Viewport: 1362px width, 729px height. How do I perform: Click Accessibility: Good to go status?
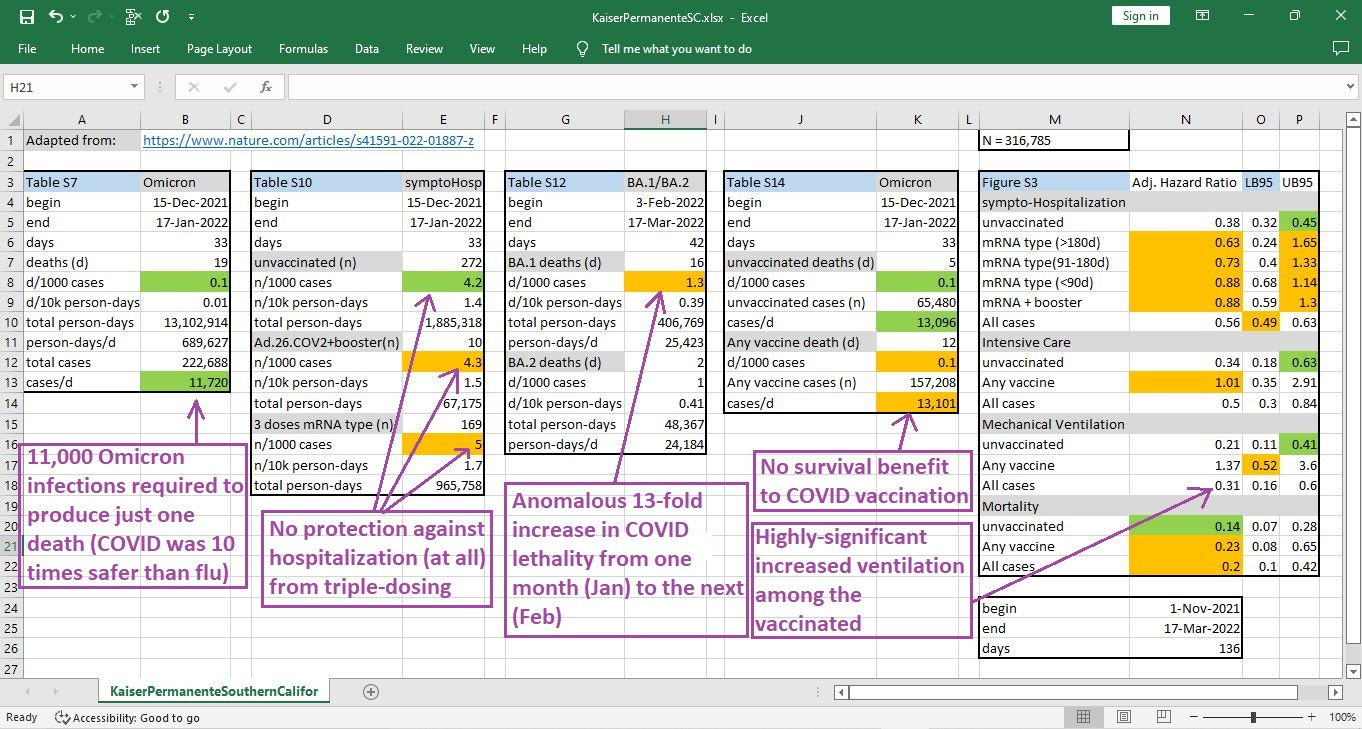coord(127,717)
